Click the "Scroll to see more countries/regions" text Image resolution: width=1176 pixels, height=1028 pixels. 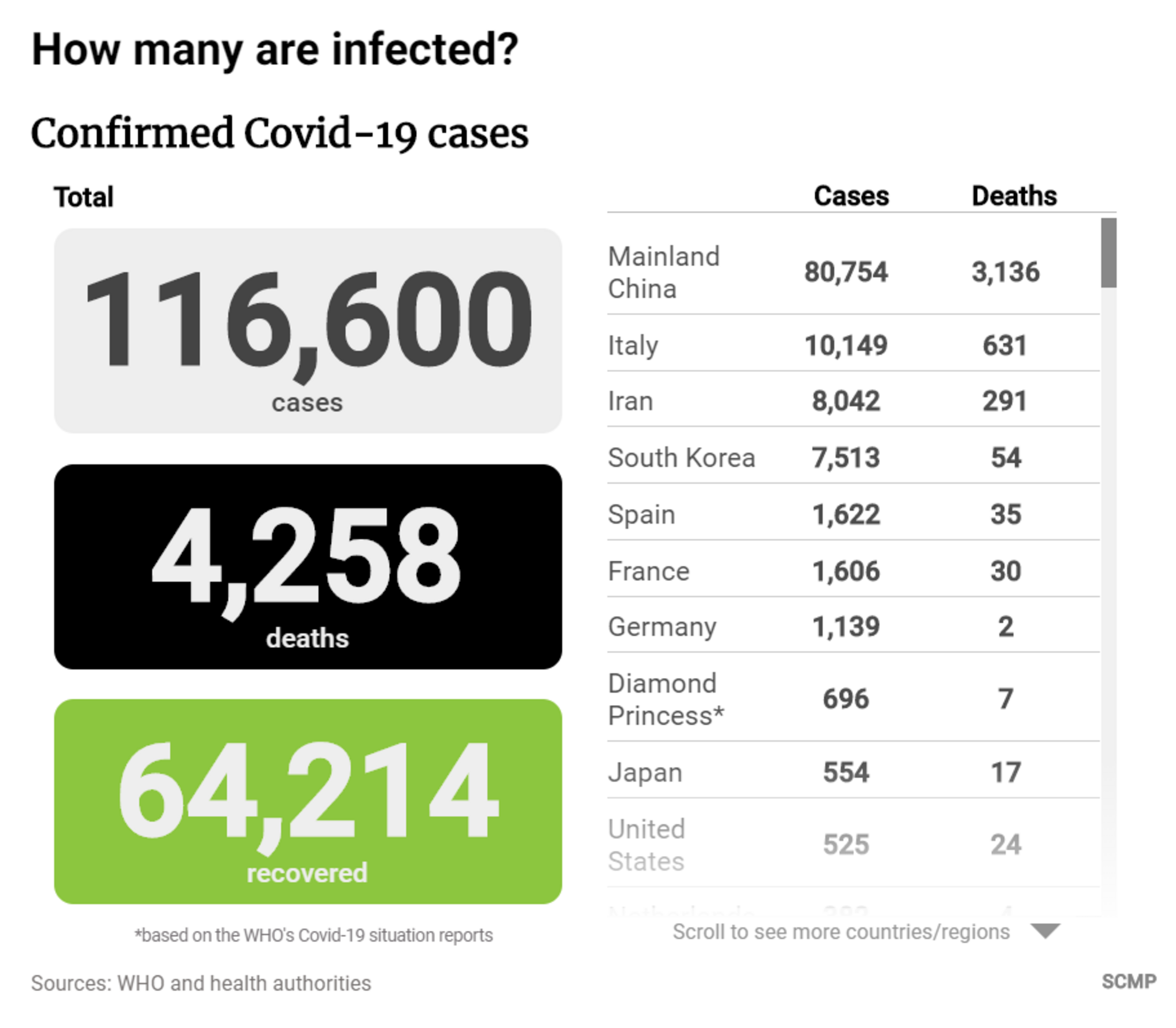point(840,932)
